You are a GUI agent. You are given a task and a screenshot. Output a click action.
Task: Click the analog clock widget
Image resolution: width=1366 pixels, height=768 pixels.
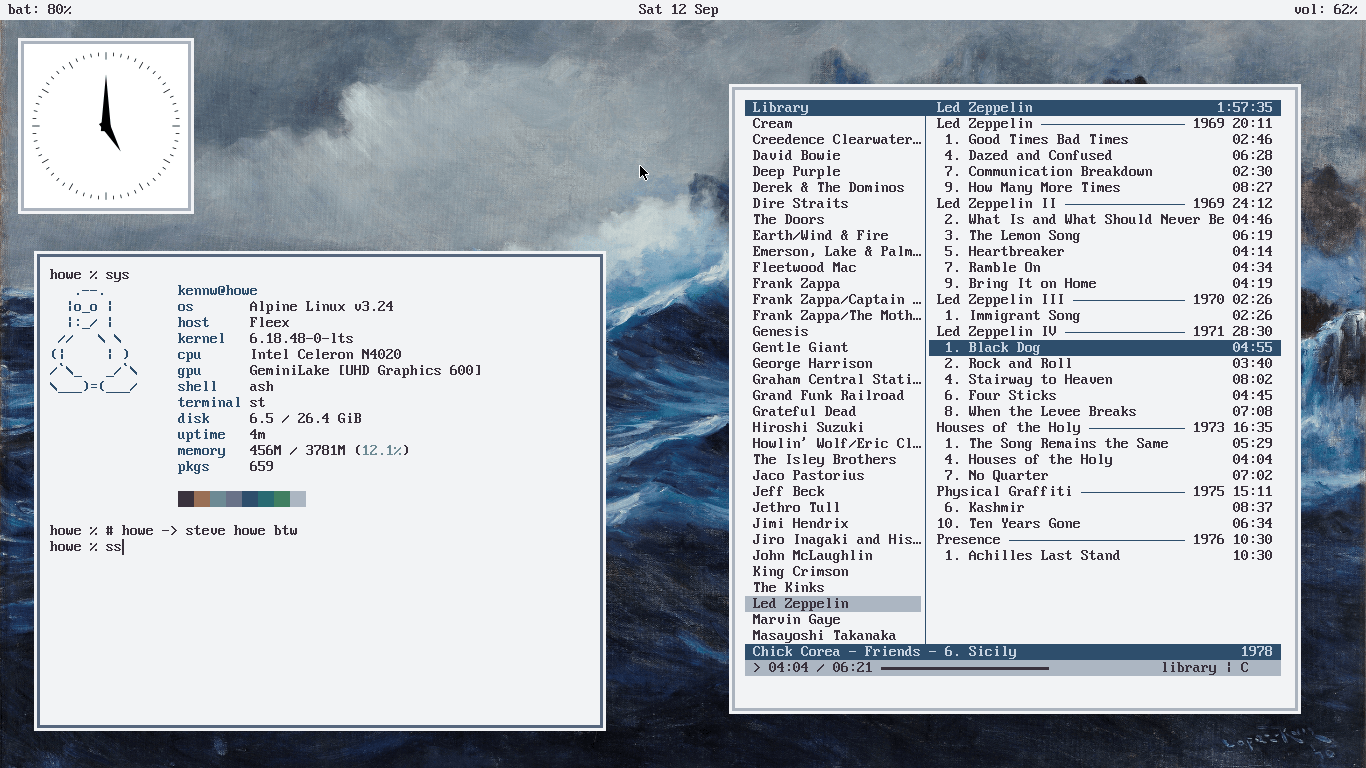coord(106,126)
